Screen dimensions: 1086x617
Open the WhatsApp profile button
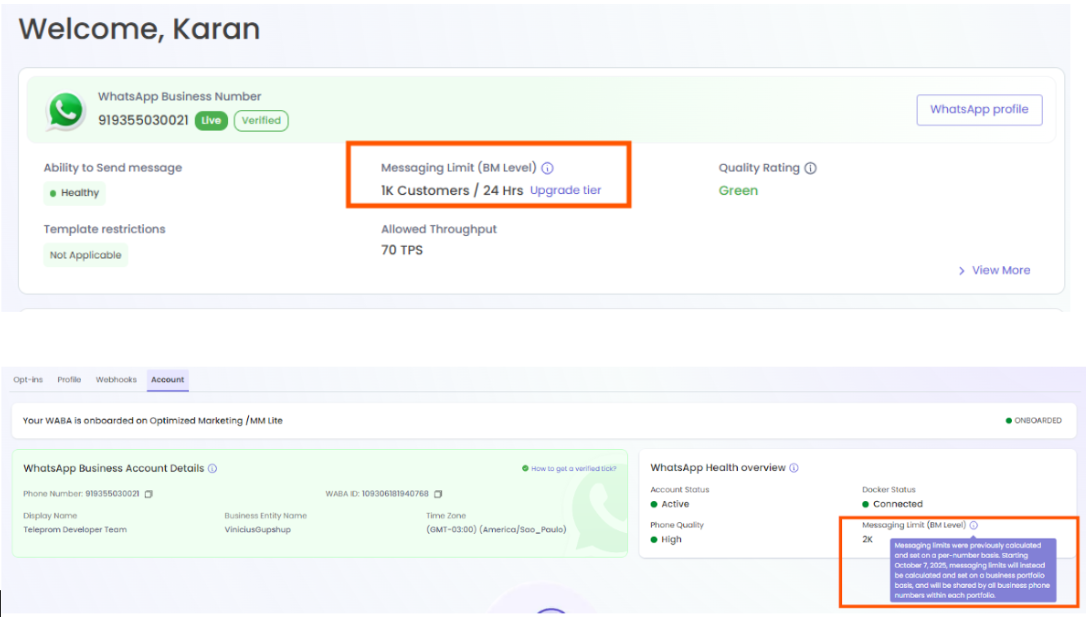pyautogui.click(x=979, y=109)
